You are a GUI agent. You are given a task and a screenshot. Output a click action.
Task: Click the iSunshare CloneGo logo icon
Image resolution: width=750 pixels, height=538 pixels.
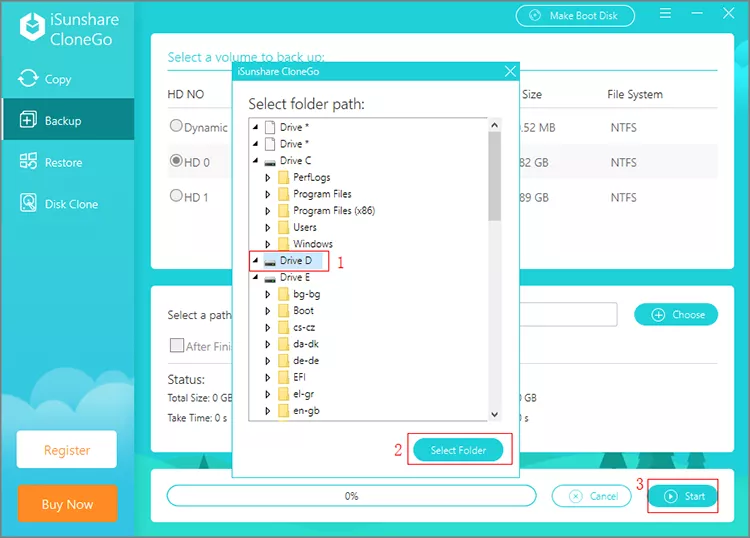(32, 27)
